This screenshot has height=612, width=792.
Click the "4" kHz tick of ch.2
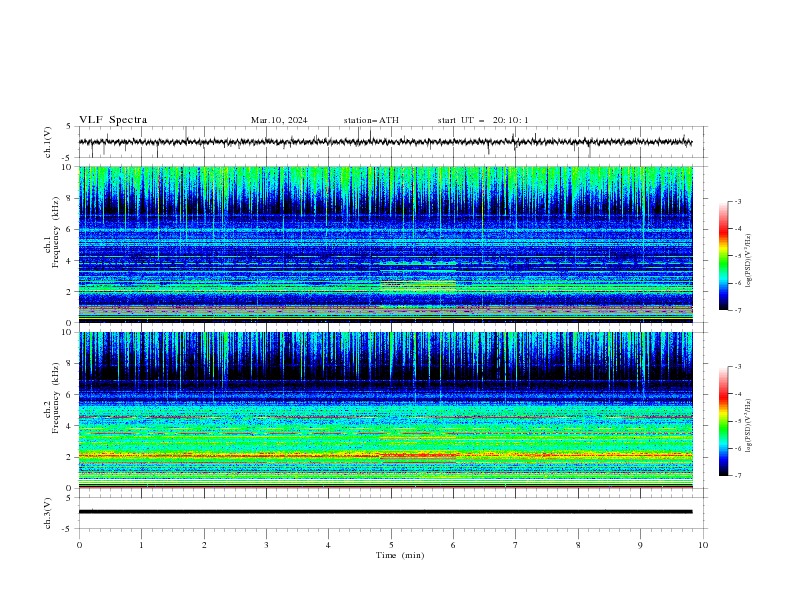71,426
